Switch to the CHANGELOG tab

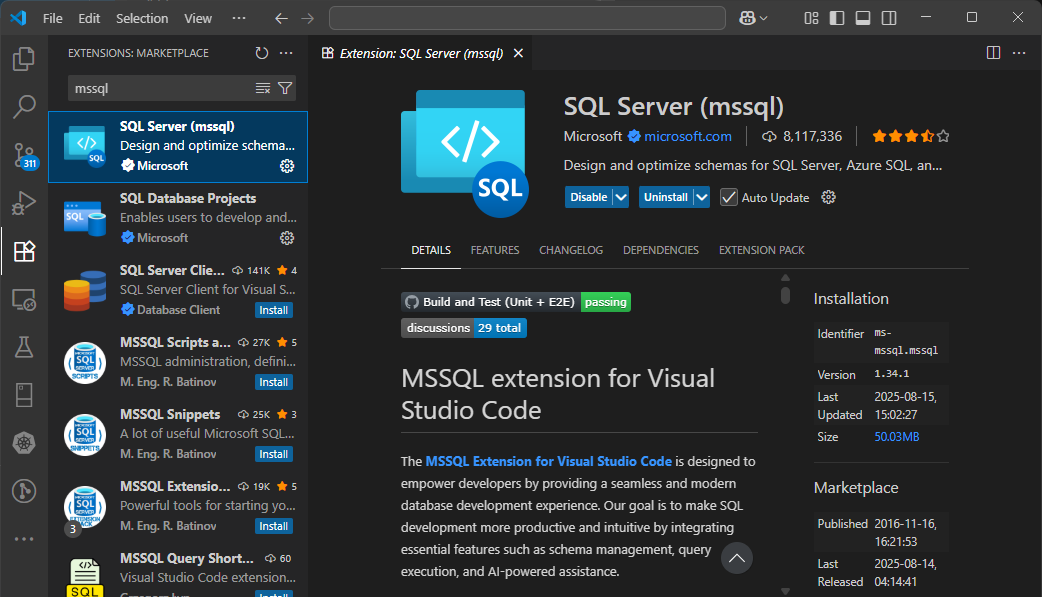click(x=571, y=250)
